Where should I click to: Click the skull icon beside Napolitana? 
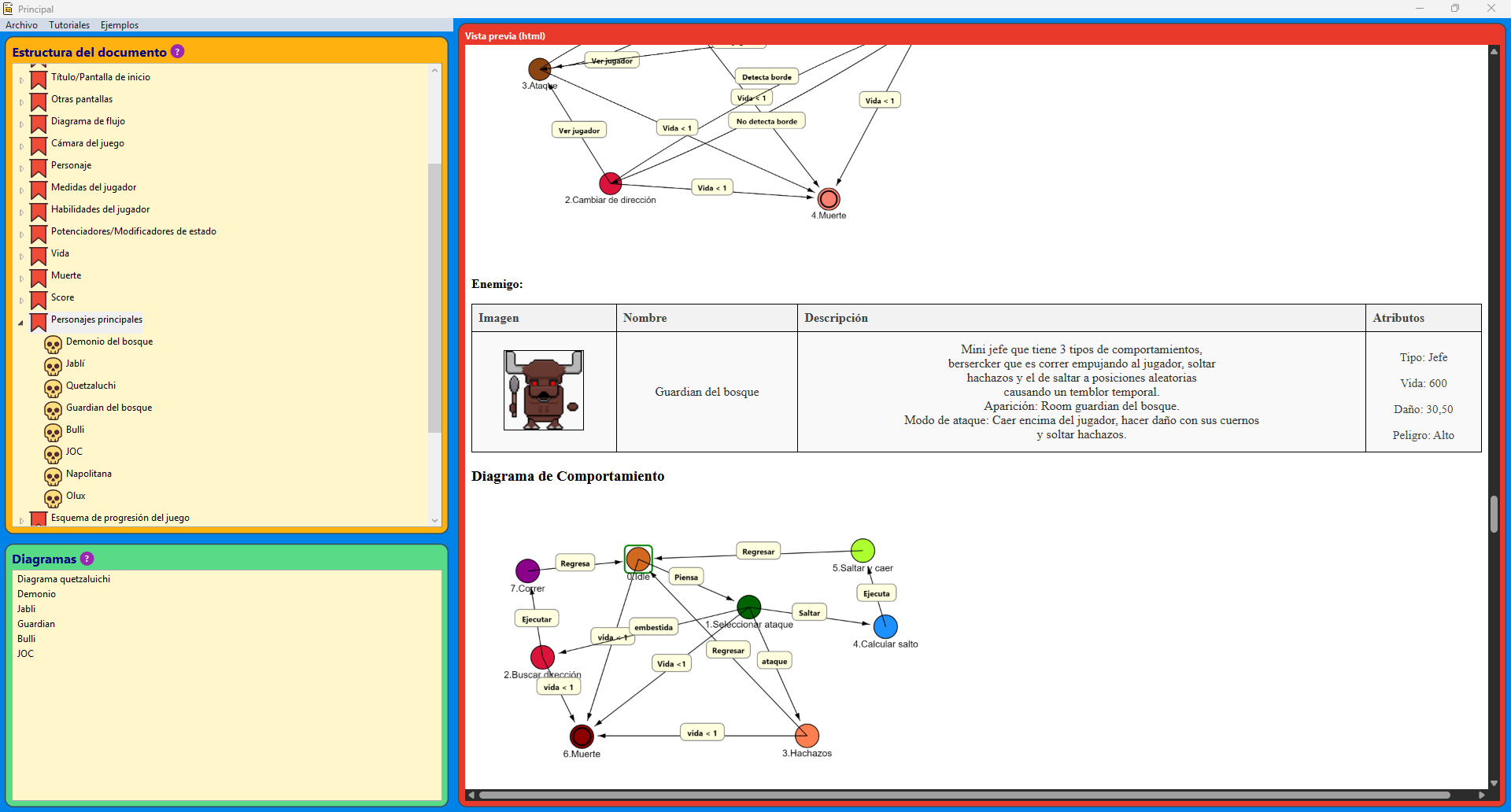(53, 476)
